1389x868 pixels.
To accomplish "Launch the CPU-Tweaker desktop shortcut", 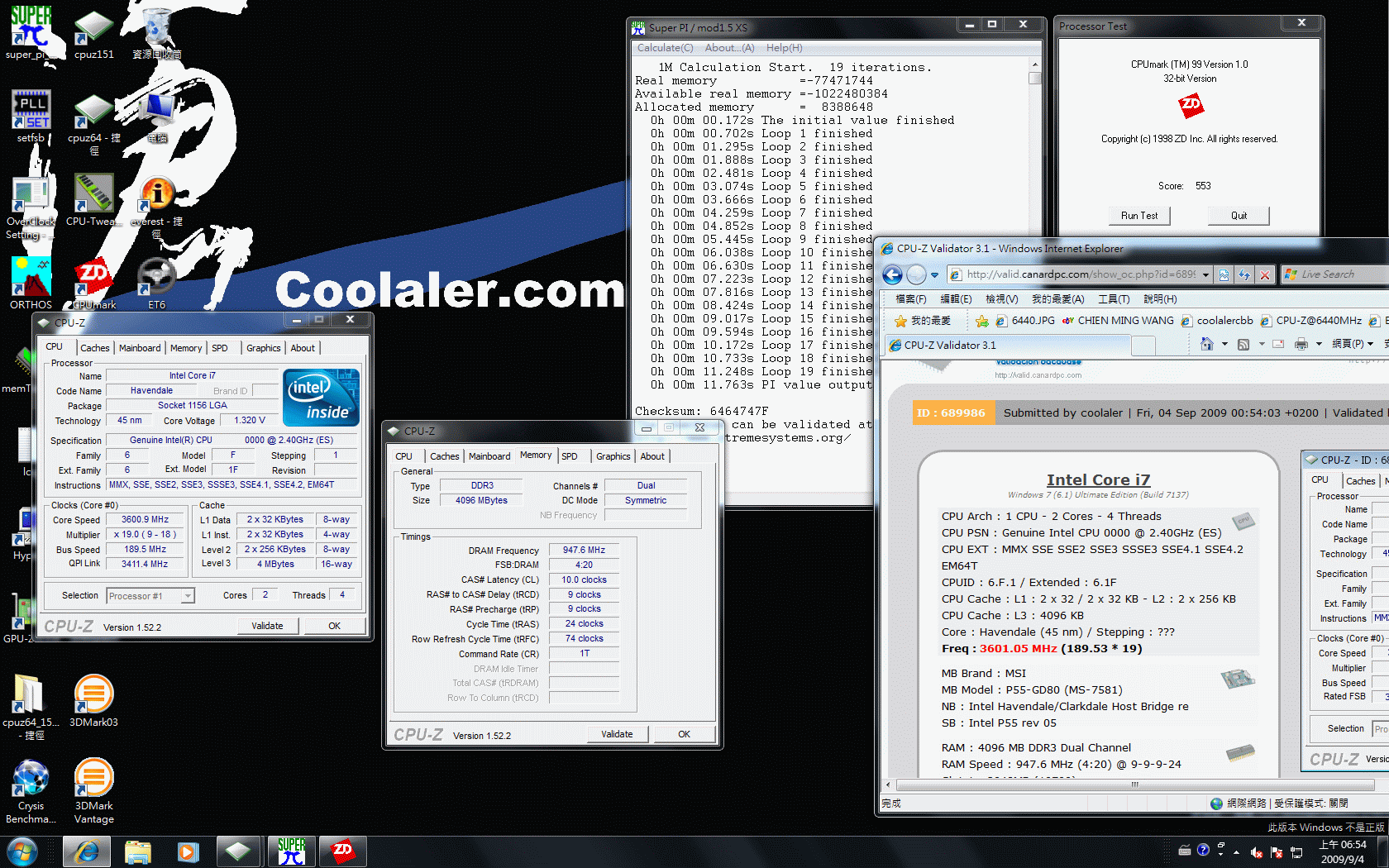I will (93, 199).
